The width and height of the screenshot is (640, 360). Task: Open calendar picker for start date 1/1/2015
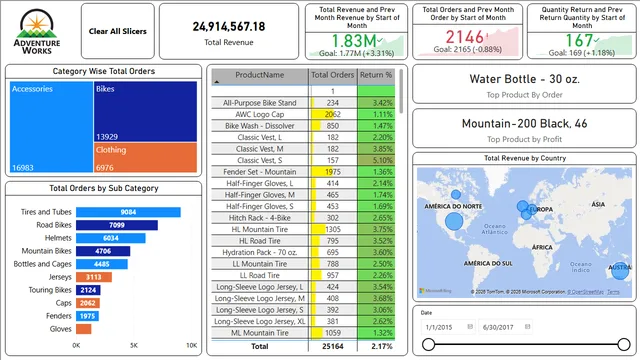[470, 327]
